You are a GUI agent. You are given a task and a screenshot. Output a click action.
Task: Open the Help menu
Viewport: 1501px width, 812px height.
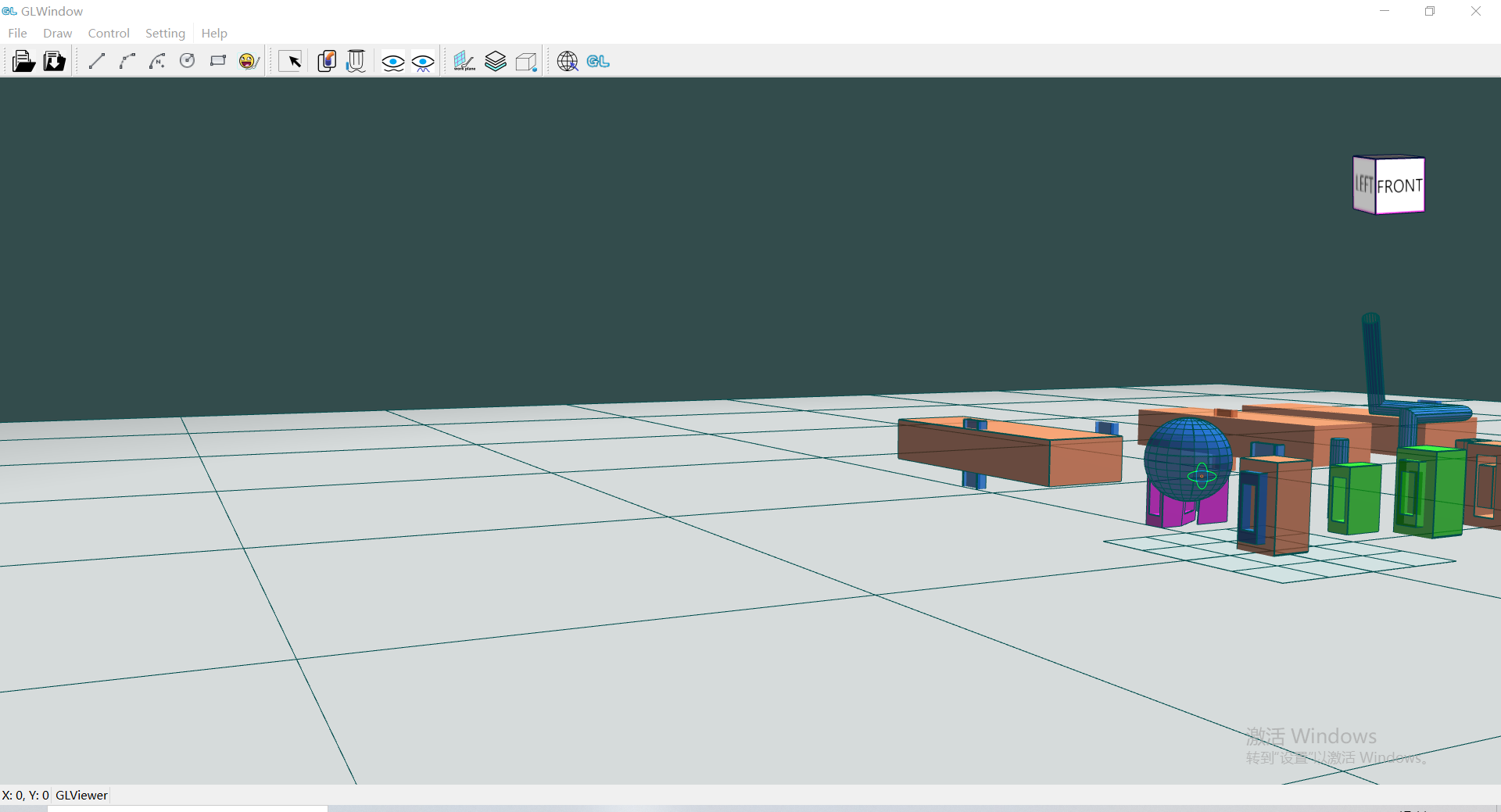coord(214,33)
